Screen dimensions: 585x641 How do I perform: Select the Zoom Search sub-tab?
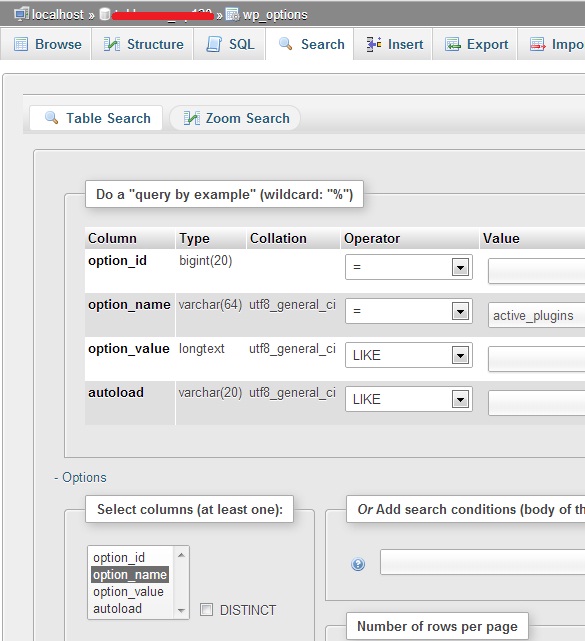[x=235, y=118]
